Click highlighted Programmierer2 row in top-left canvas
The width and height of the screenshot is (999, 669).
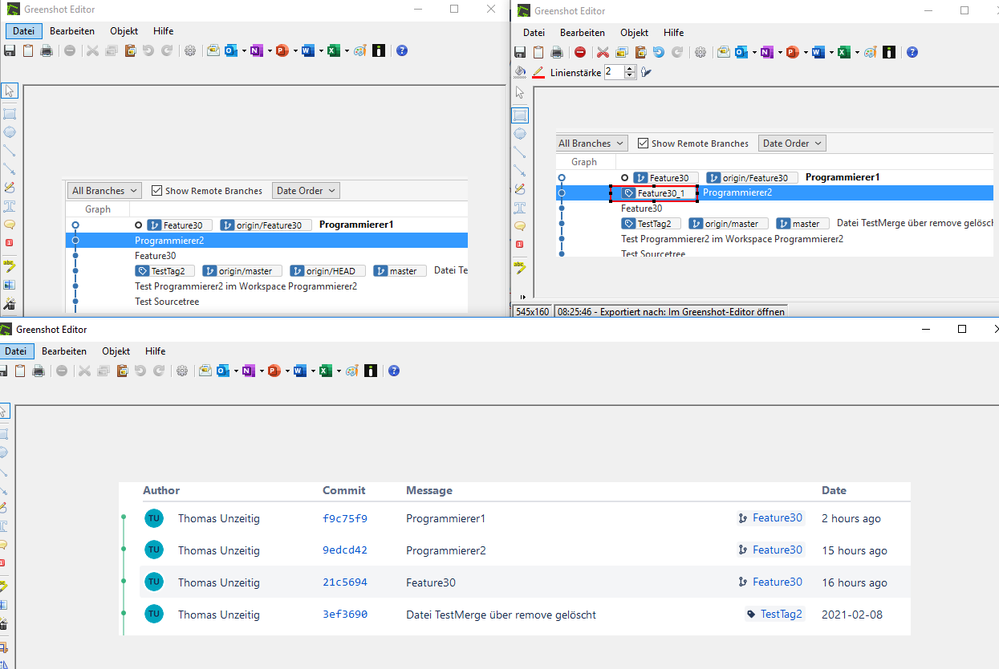(267, 240)
